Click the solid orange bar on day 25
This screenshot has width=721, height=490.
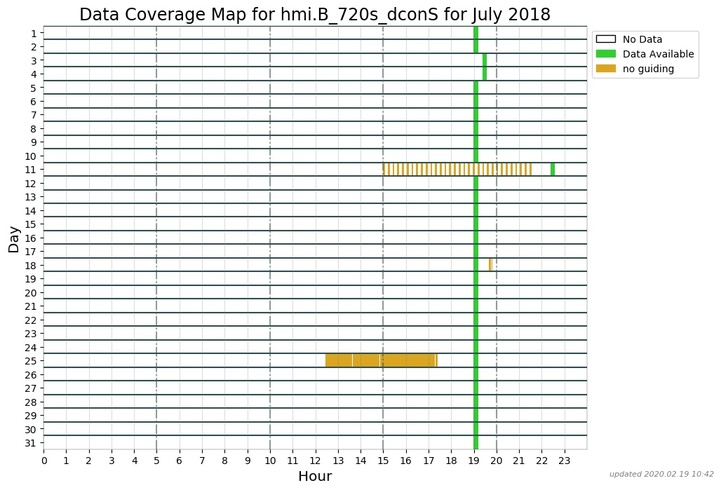(x=381, y=360)
